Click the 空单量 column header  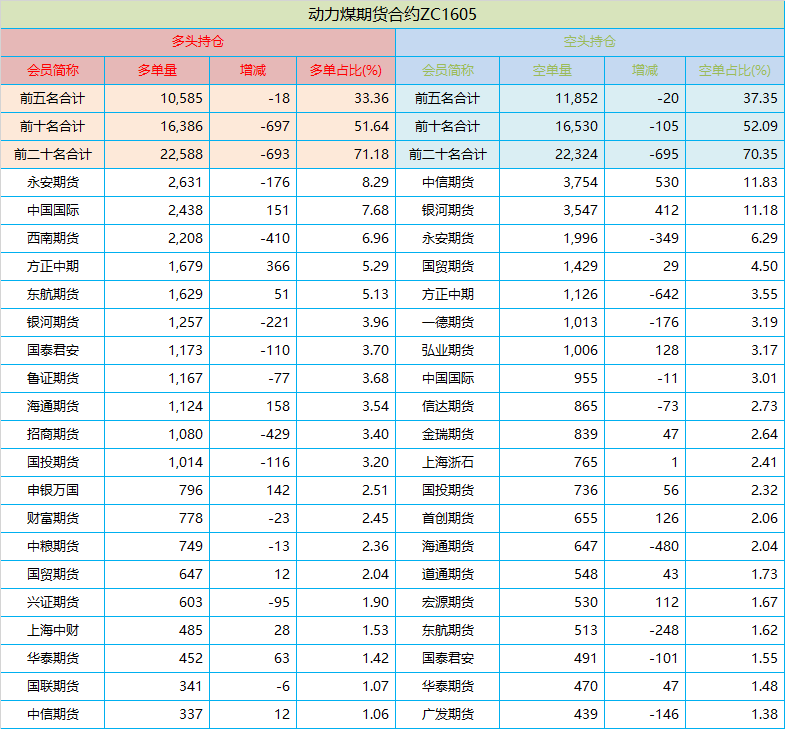coord(552,71)
